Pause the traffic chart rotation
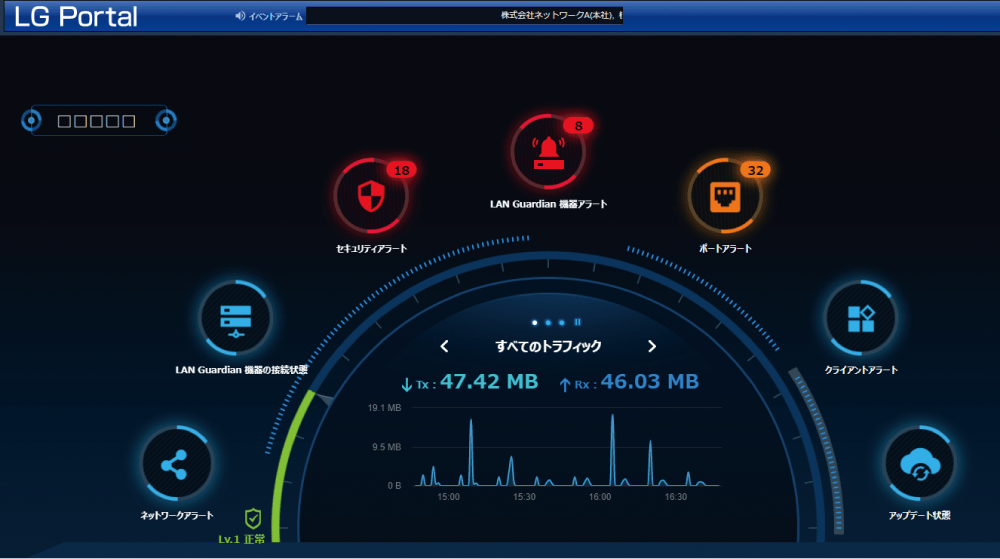This screenshot has width=1000, height=559. [578, 323]
